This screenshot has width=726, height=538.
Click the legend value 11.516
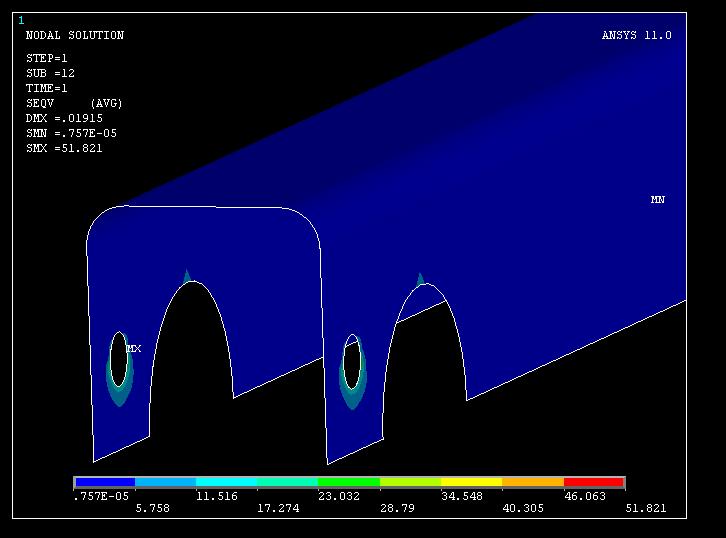(217, 496)
